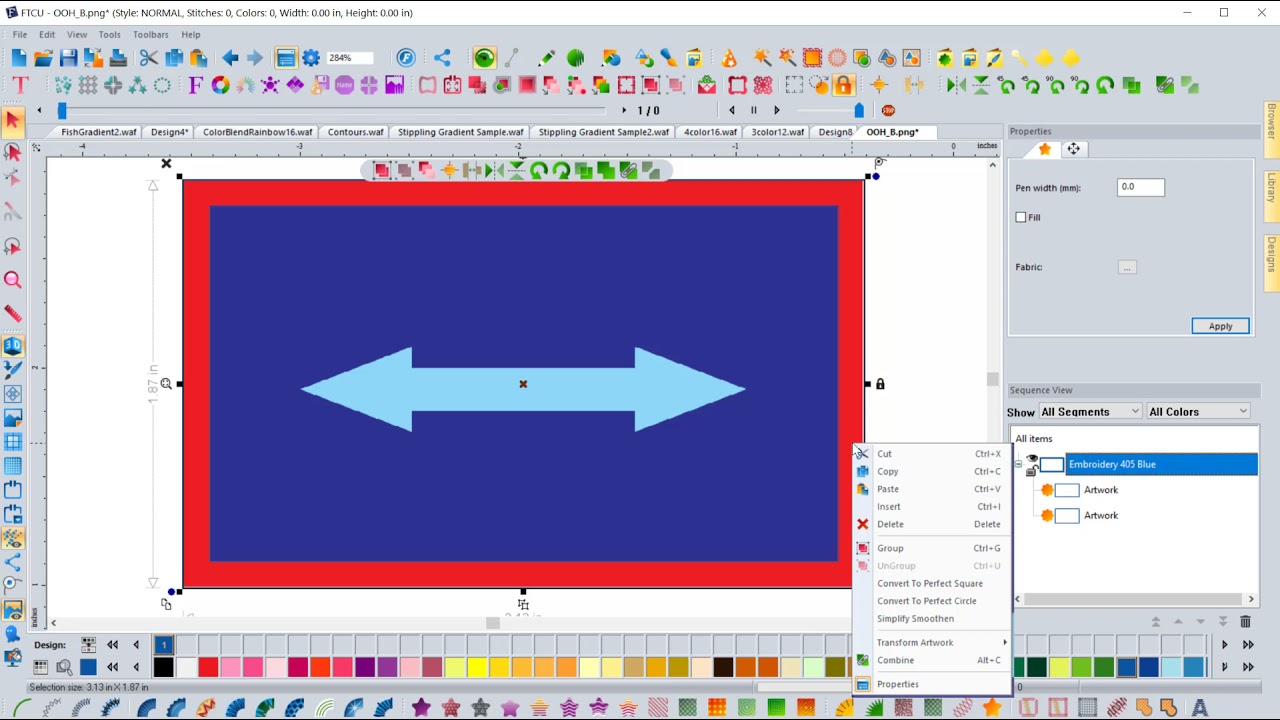Click the Apply button
Image resolution: width=1280 pixels, height=720 pixels.
point(1220,326)
